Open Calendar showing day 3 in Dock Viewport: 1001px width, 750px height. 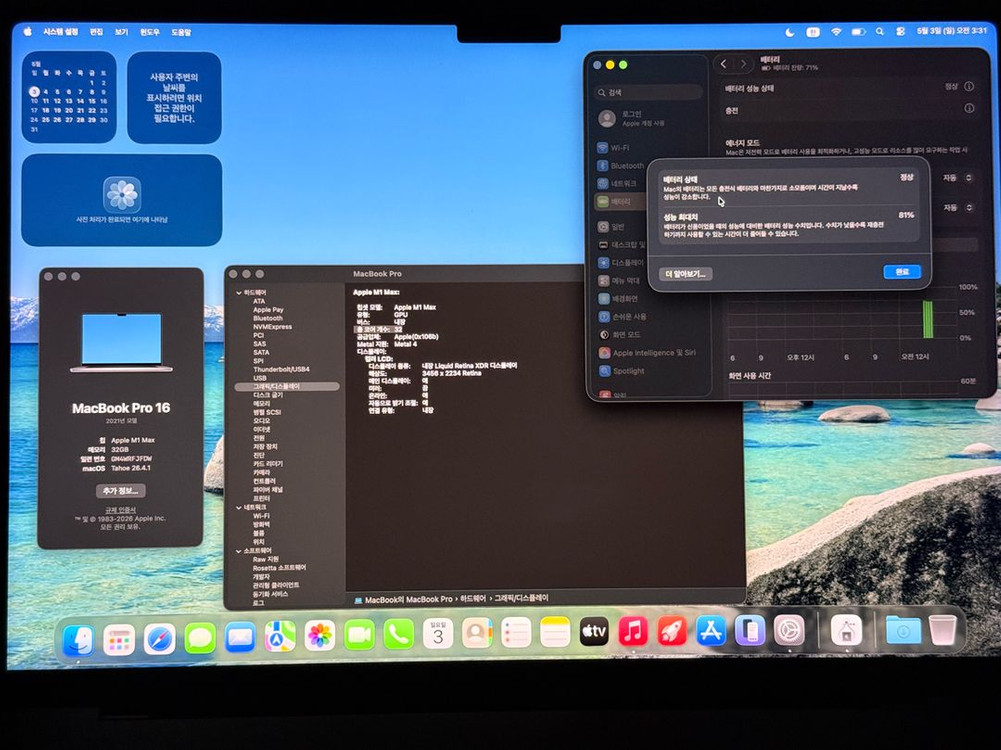438,633
